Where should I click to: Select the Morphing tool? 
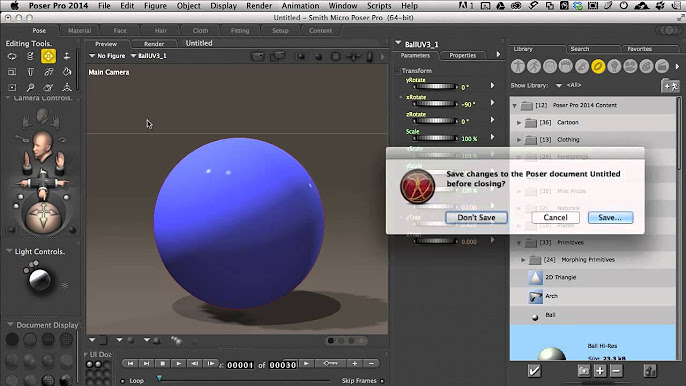point(49,88)
